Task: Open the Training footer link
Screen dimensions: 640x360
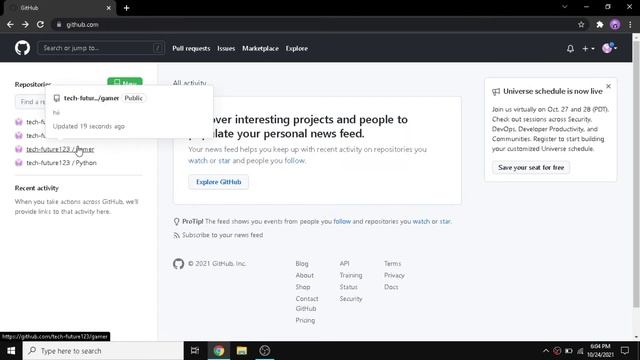Action: click(x=351, y=276)
